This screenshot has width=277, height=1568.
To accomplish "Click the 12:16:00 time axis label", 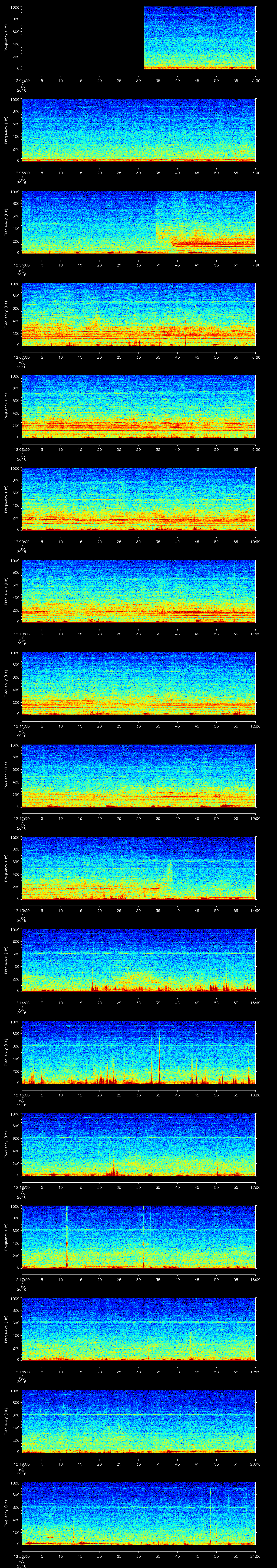I will tap(21, 1186).
